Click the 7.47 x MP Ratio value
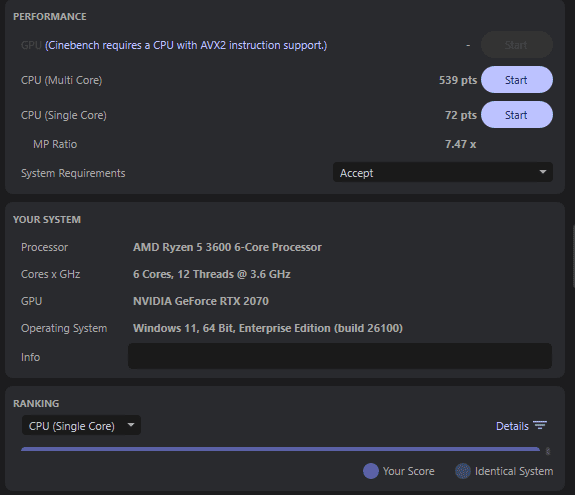The height and width of the screenshot is (495, 575). [461, 144]
